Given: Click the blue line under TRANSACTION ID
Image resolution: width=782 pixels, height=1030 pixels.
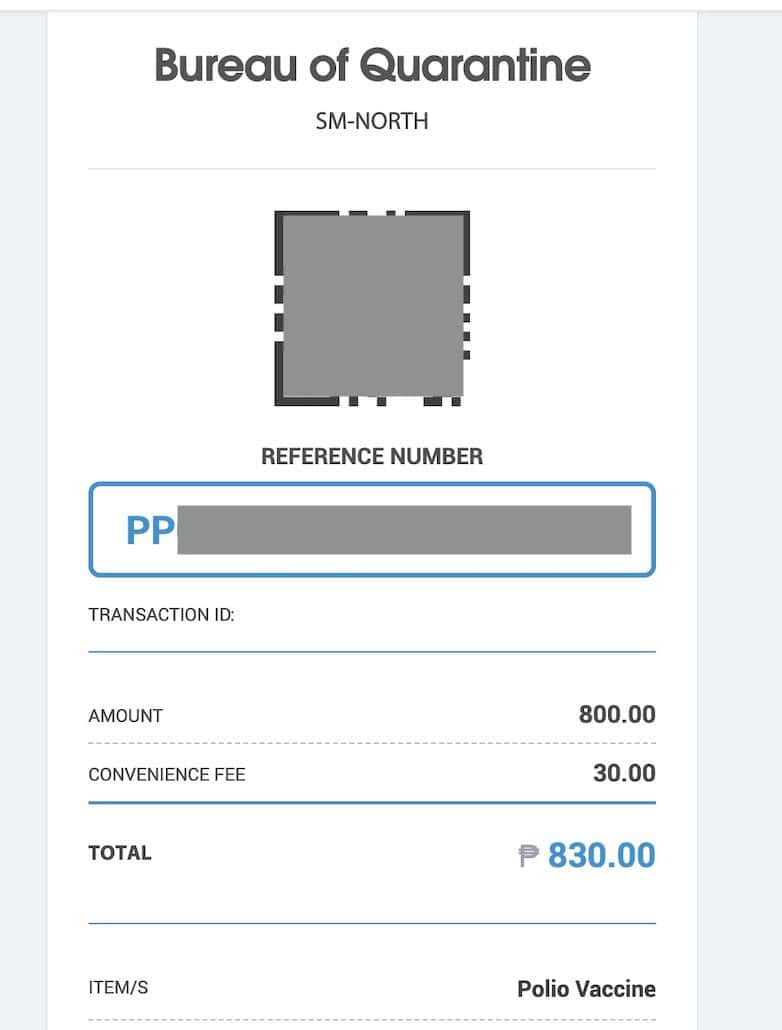Looking at the screenshot, I should click(x=372, y=652).
